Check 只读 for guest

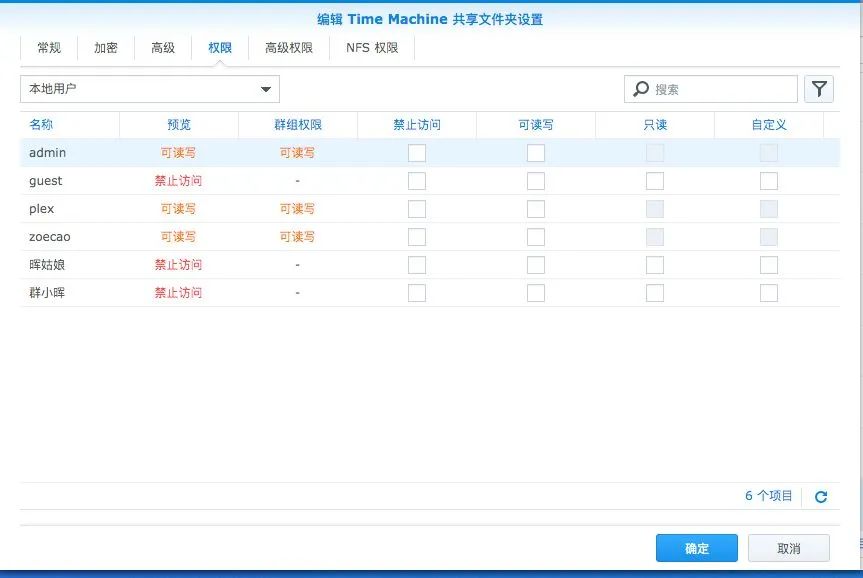click(654, 181)
